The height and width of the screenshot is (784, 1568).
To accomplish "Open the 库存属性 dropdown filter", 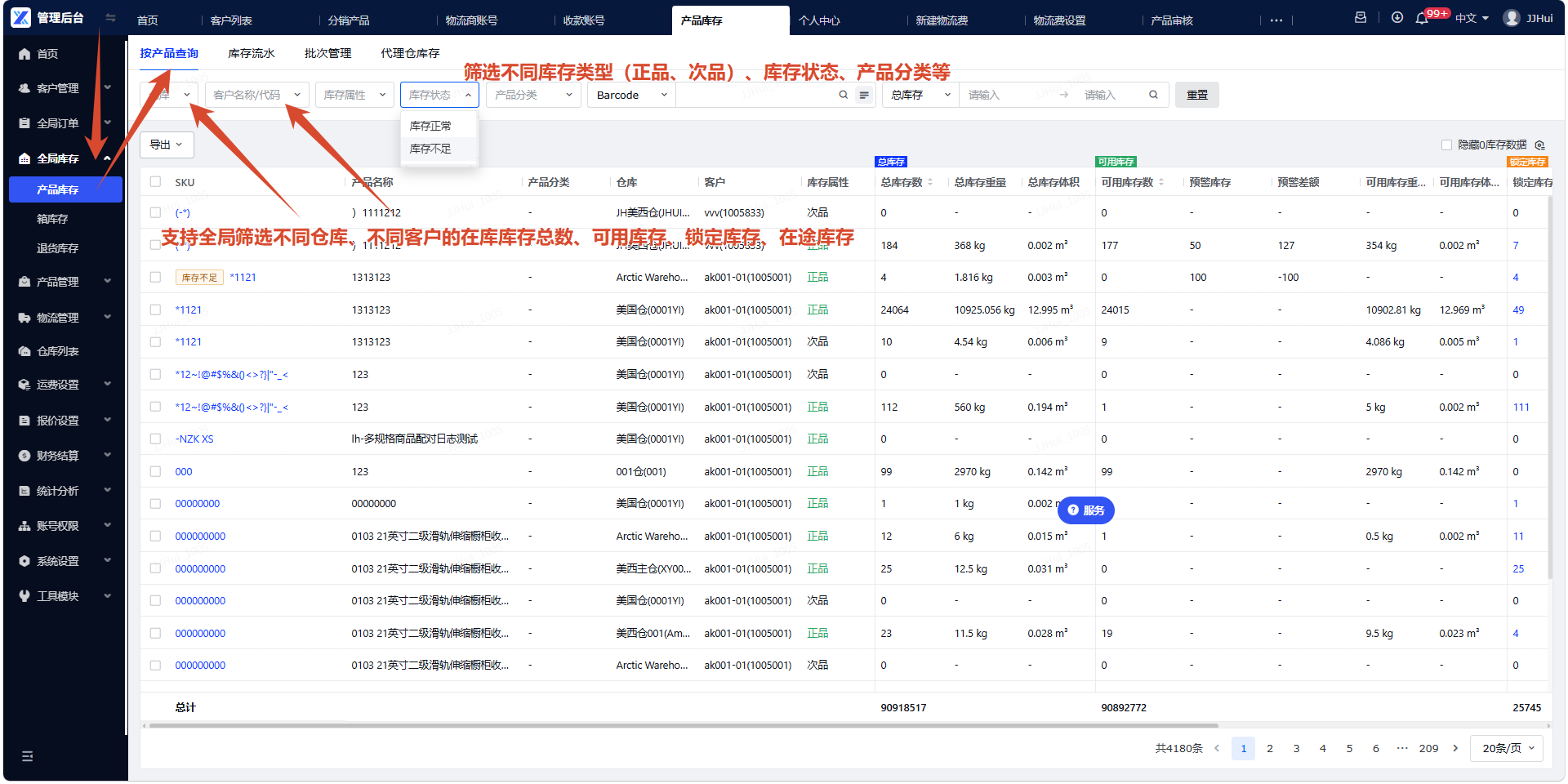I will click(x=354, y=95).
